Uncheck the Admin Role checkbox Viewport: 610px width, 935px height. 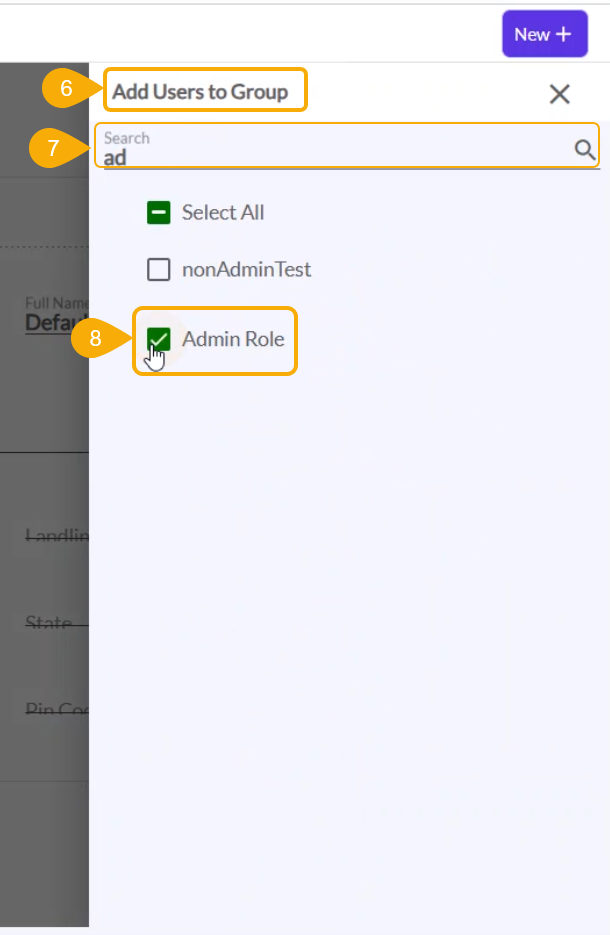158,339
